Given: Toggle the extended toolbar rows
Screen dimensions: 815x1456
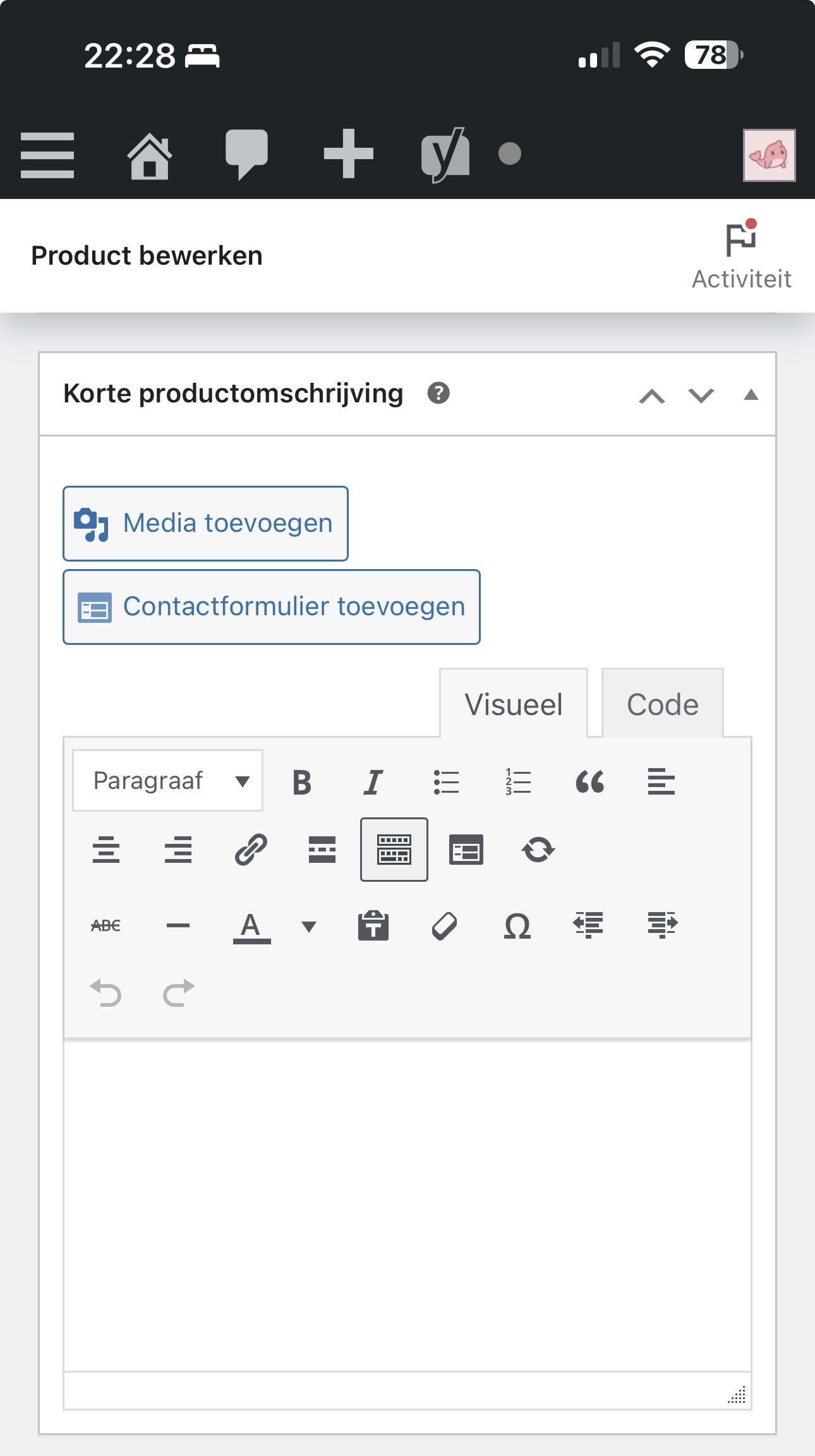Looking at the screenshot, I should click(394, 850).
